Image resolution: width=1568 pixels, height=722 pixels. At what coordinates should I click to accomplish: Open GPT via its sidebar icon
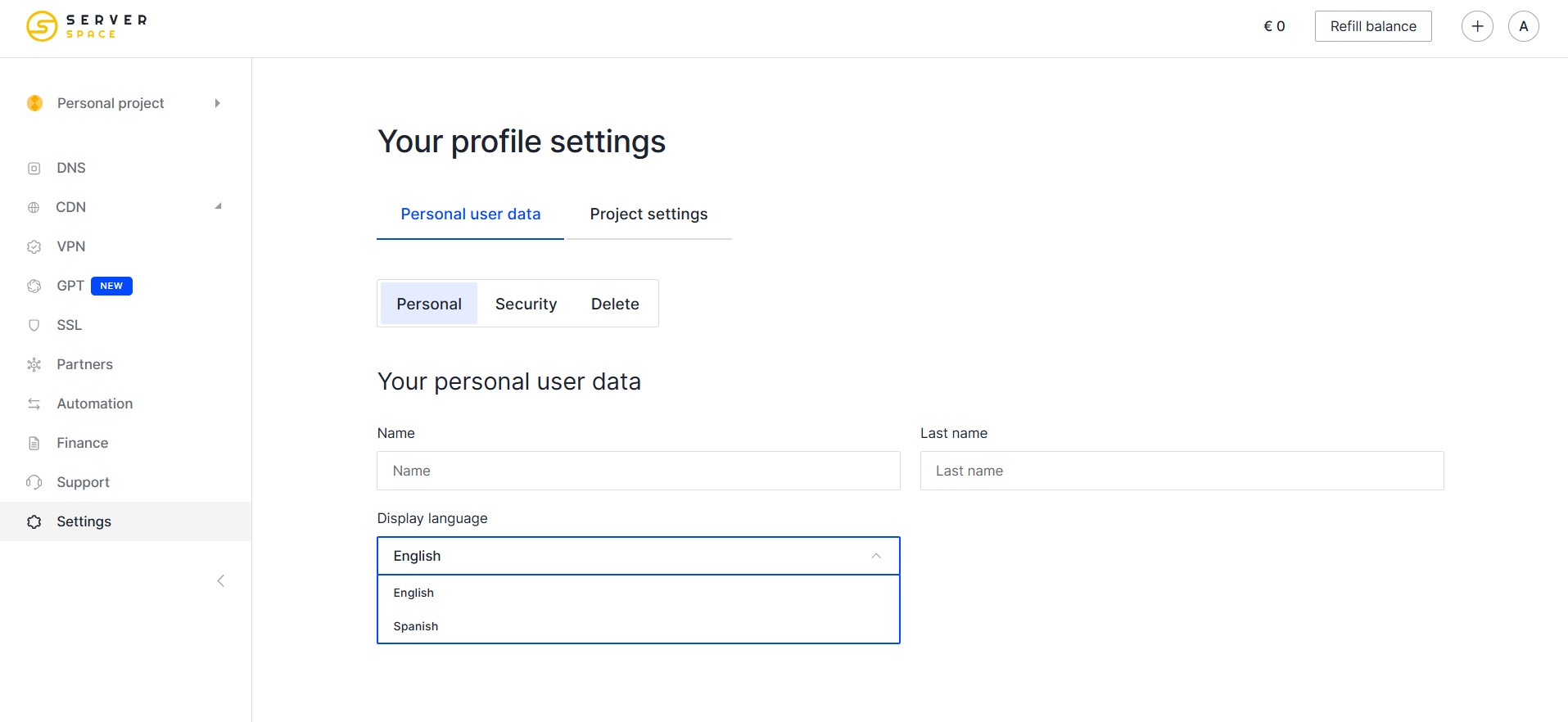pos(34,287)
